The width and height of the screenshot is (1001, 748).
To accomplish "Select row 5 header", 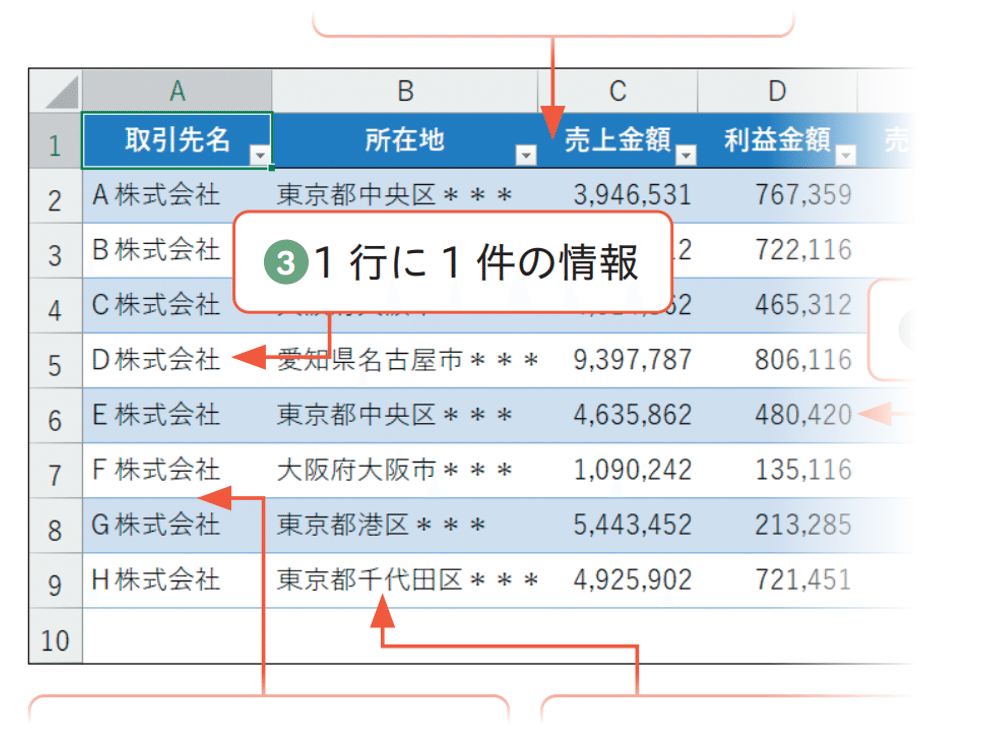I will pyautogui.click(x=56, y=361).
